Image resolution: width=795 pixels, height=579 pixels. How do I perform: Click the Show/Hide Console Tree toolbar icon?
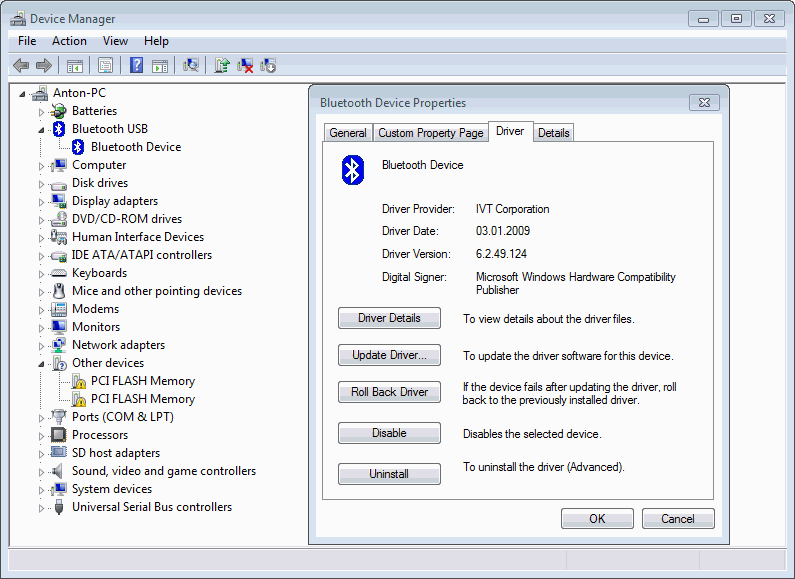click(x=74, y=66)
